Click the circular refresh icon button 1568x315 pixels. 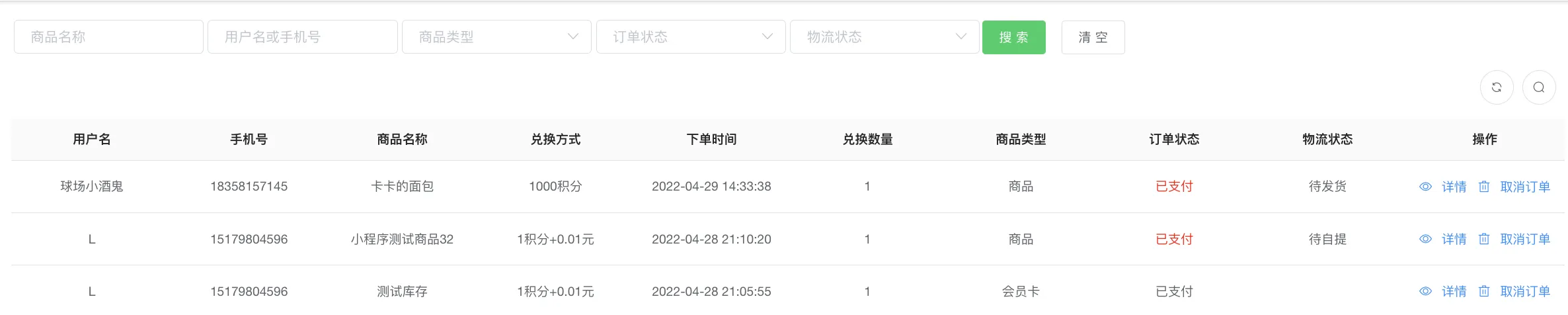(x=1497, y=87)
